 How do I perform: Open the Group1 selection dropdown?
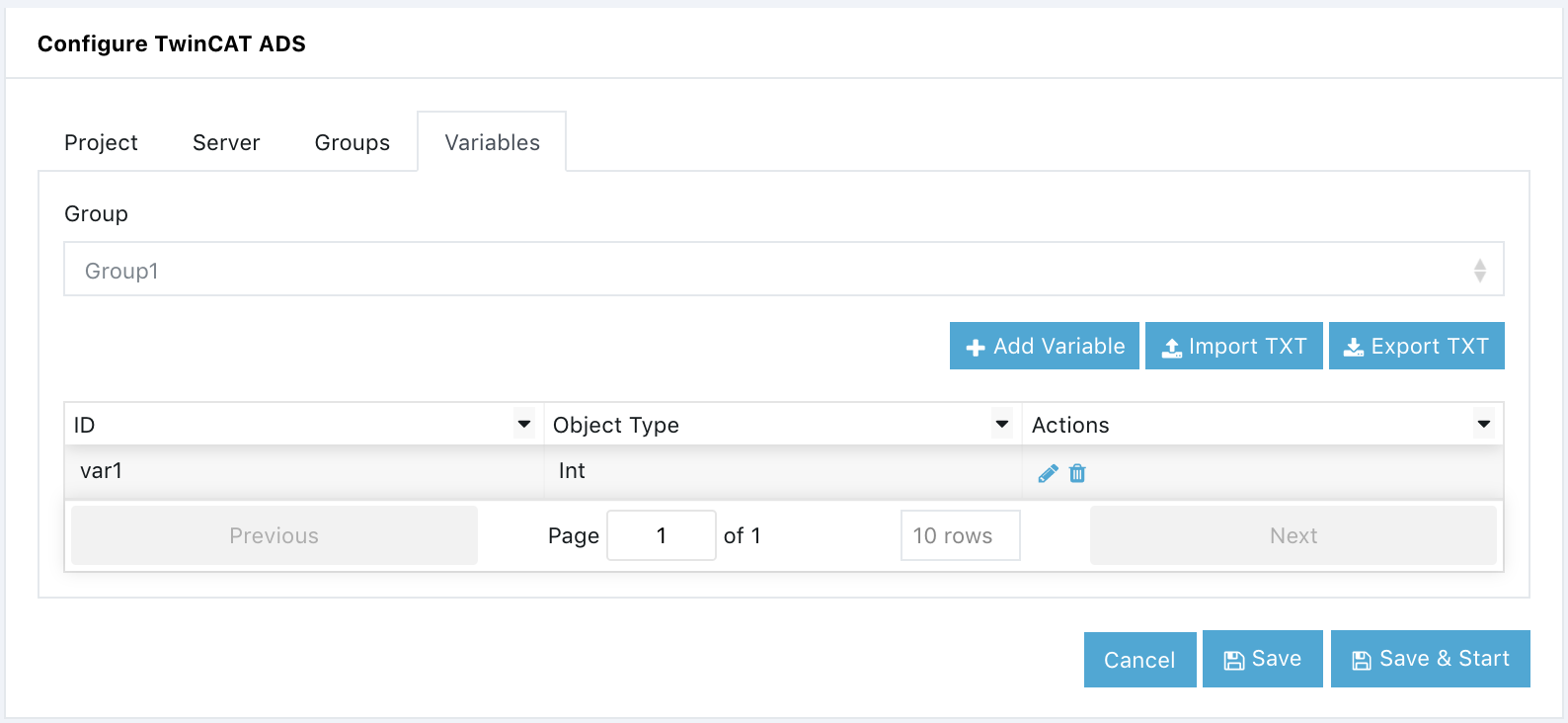pos(784,270)
